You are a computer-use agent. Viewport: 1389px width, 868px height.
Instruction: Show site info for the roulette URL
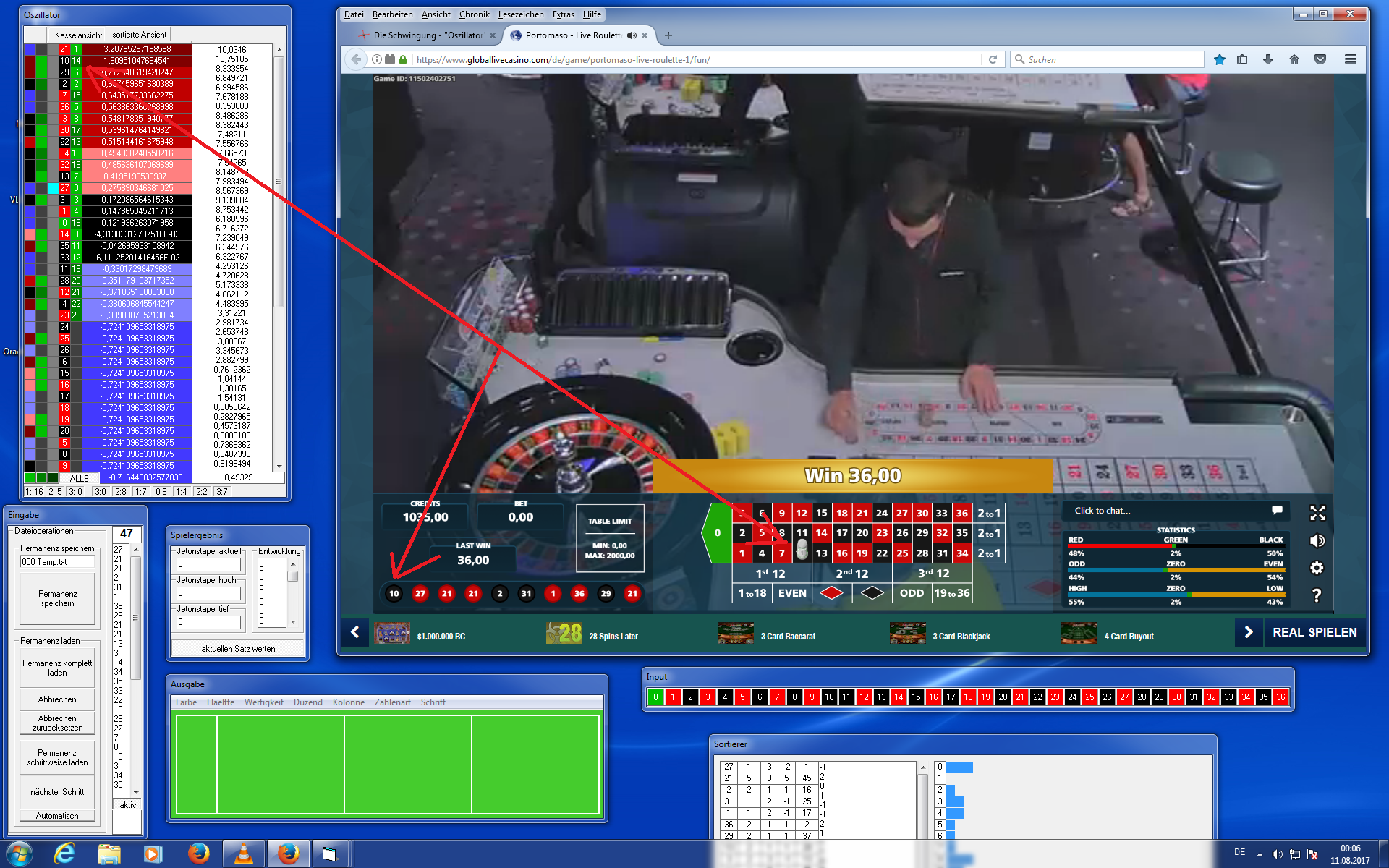(376, 59)
